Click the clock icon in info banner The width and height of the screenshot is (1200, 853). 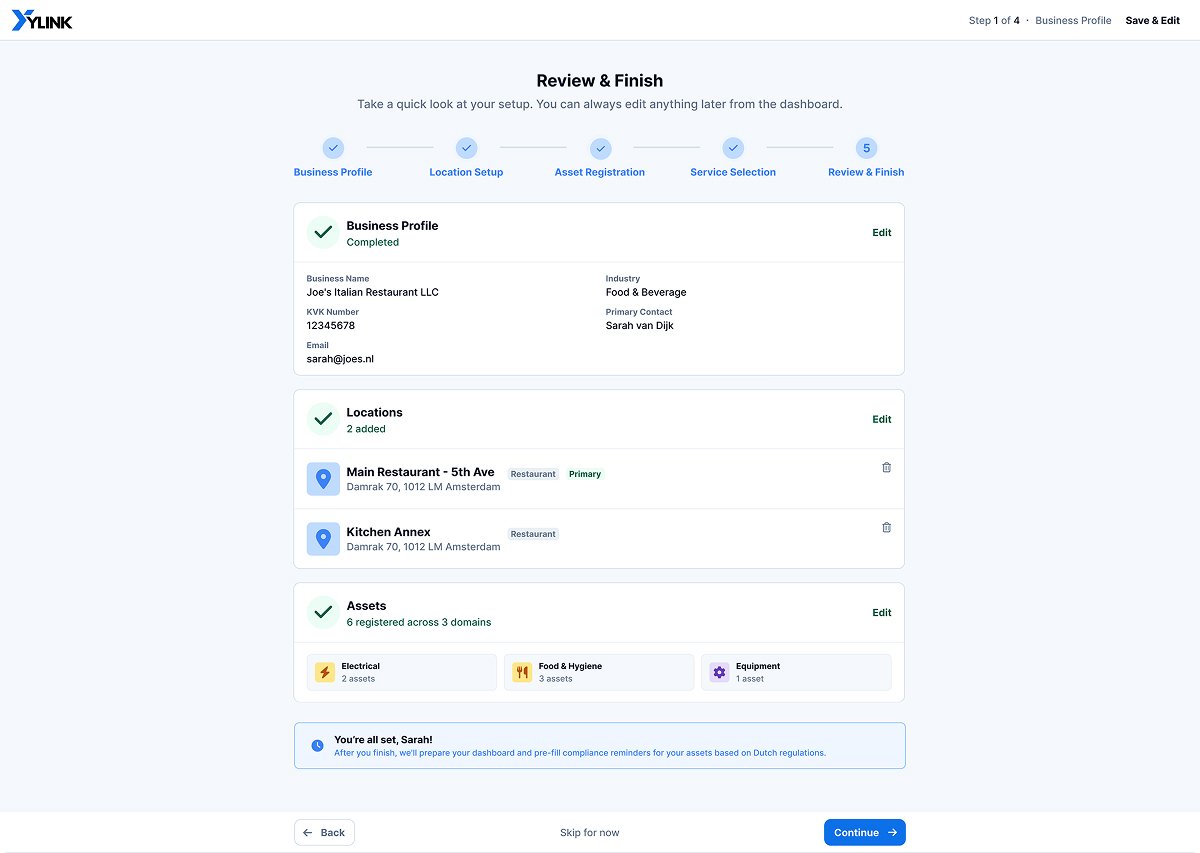pos(317,745)
